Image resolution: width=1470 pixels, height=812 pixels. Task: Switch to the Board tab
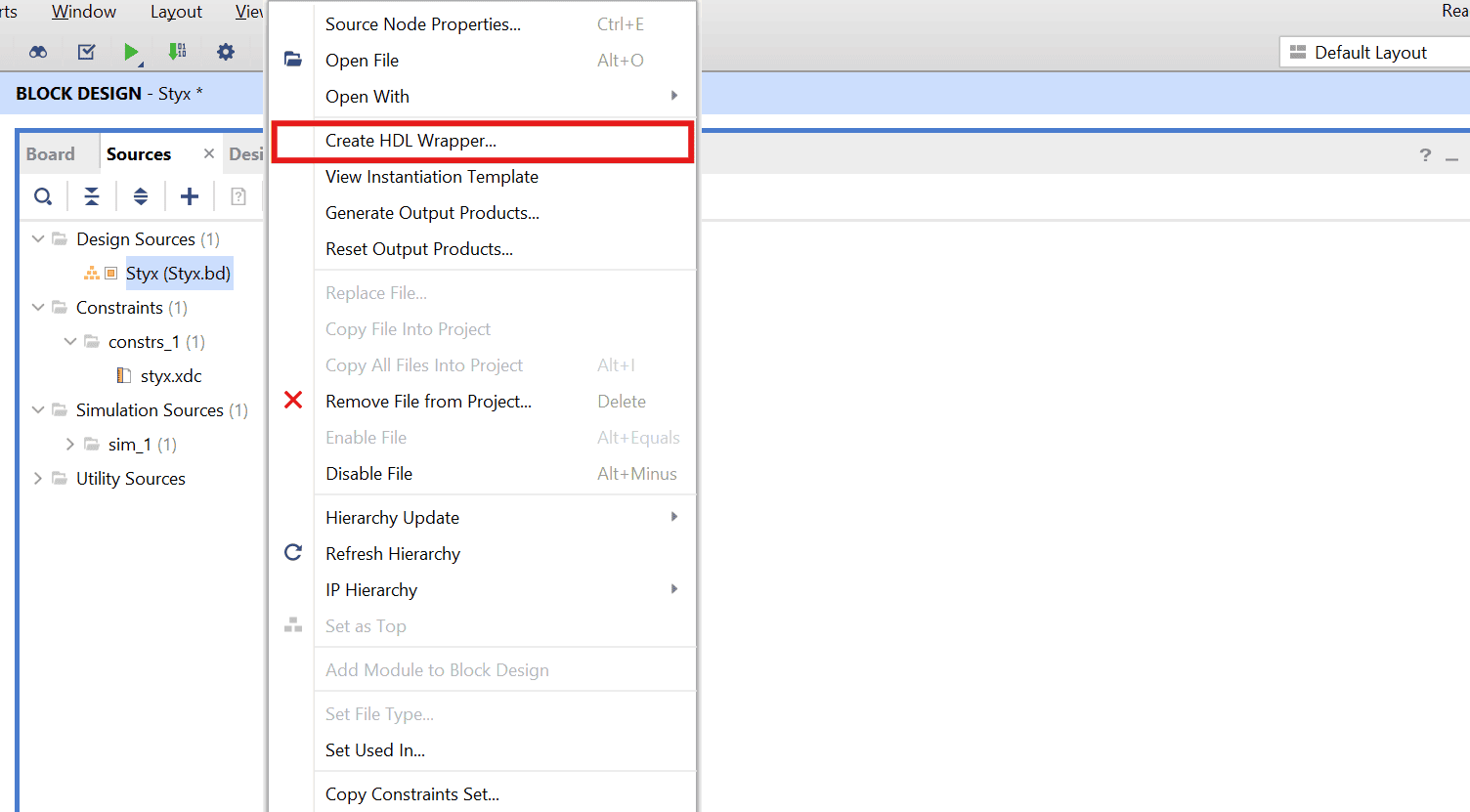point(51,154)
